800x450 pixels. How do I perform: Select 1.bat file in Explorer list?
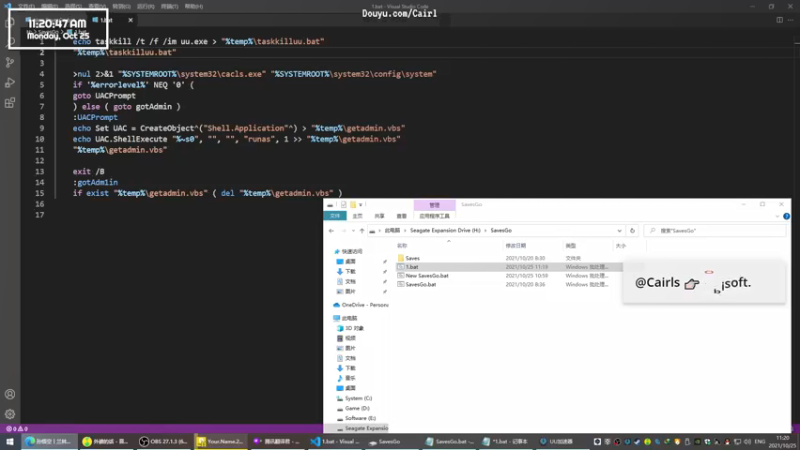pos(407,267)
